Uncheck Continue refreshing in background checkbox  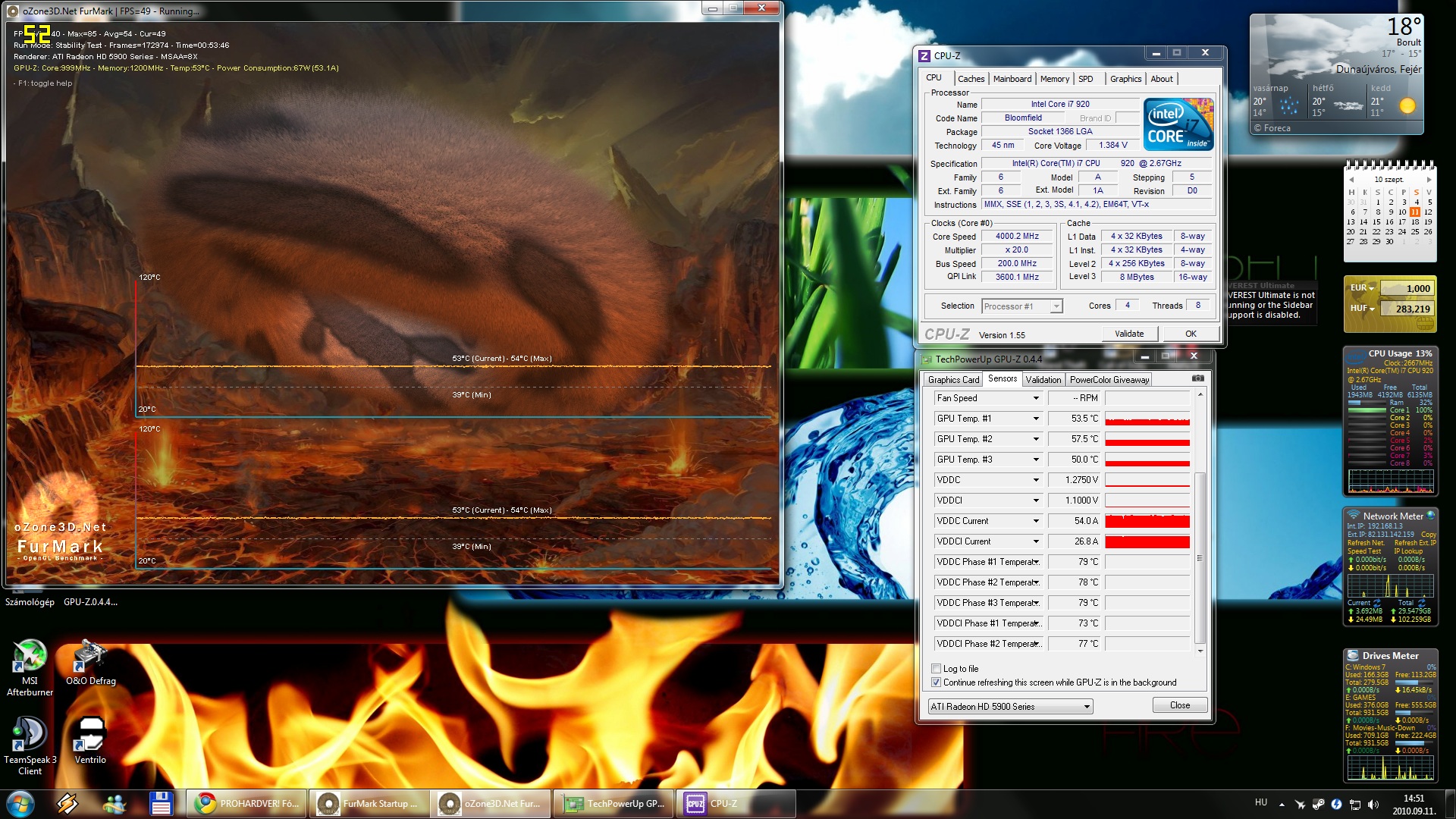936,682
